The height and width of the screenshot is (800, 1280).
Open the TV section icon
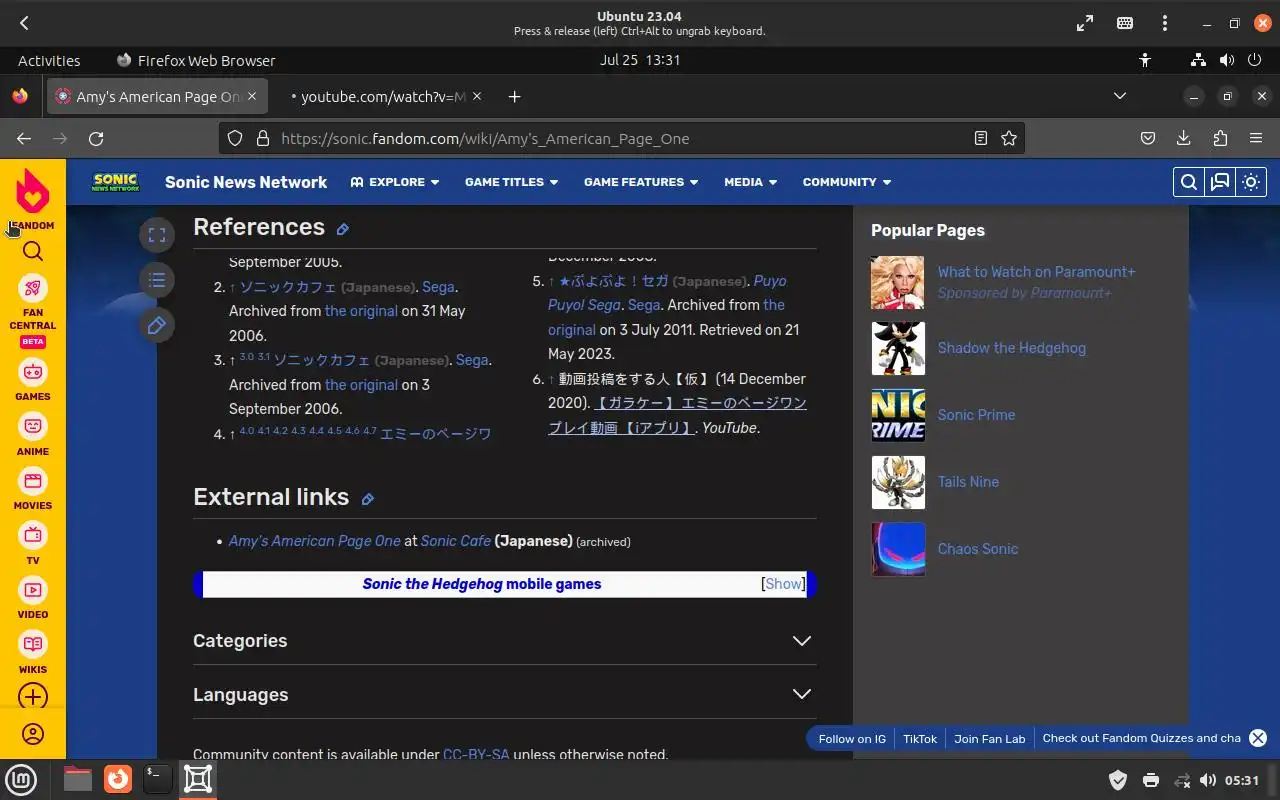pyautogui.click(x=33, y=544)
